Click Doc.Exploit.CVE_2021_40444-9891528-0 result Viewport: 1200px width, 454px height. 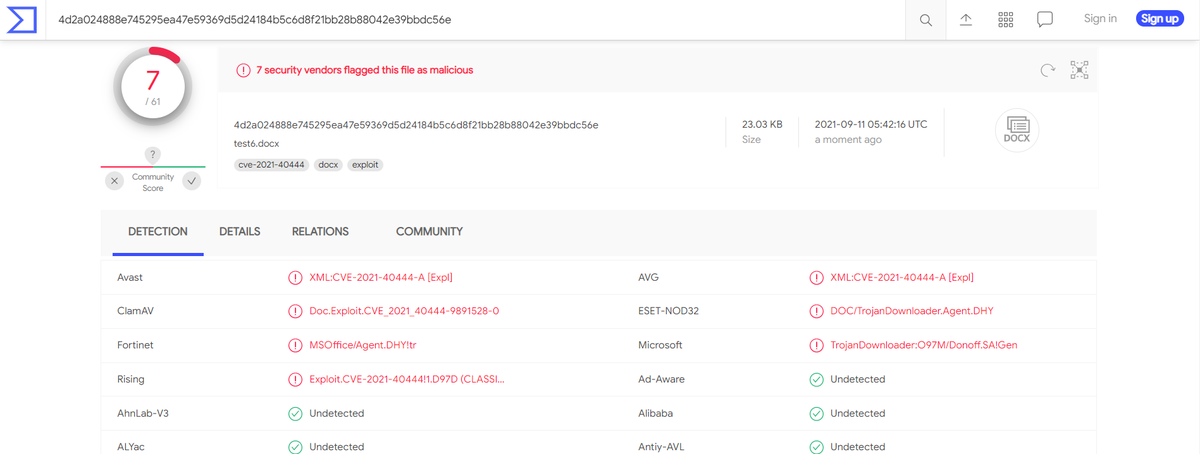tap(404, 311)
